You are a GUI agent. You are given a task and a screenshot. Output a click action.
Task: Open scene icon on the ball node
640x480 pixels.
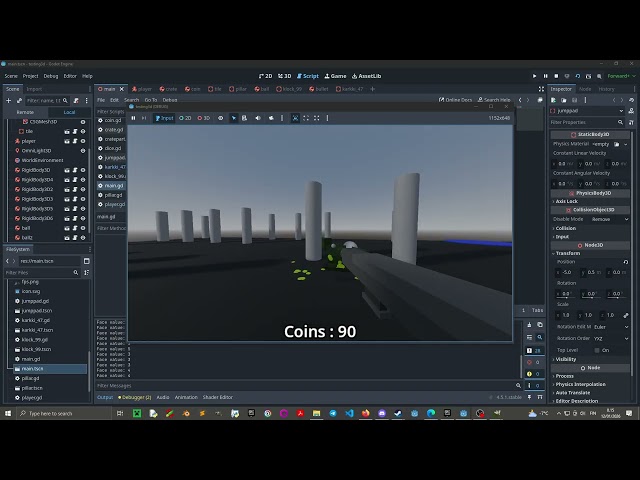pyautogui.click(x=67, y=228)
